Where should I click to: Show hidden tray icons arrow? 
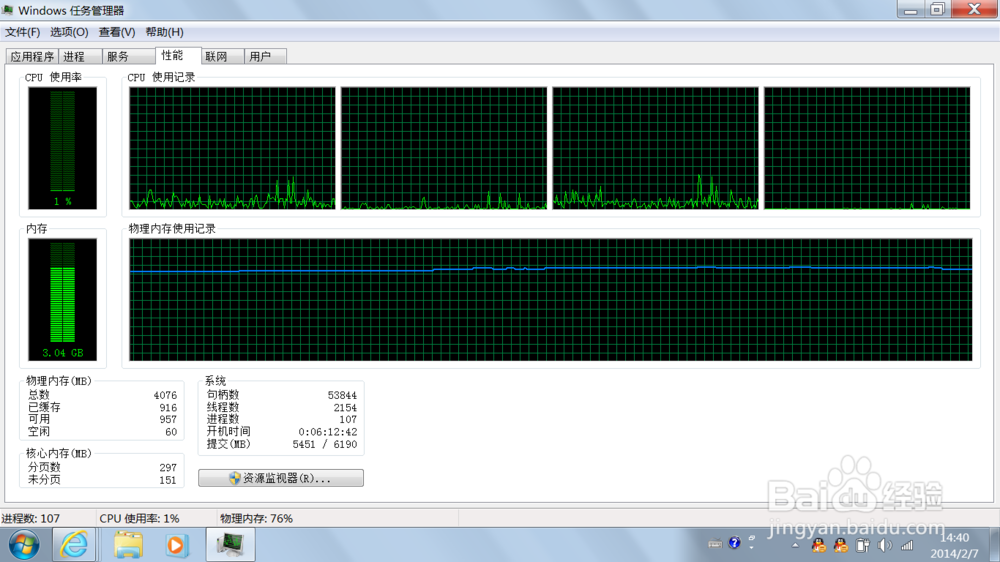[x=795, y=545]
